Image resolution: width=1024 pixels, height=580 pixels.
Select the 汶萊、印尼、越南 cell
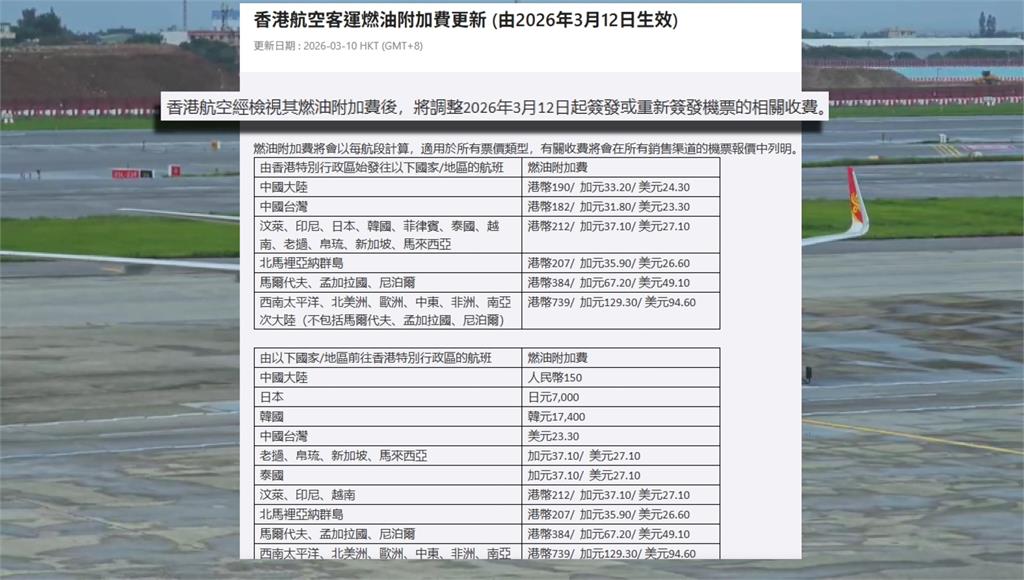pos(307,495)
